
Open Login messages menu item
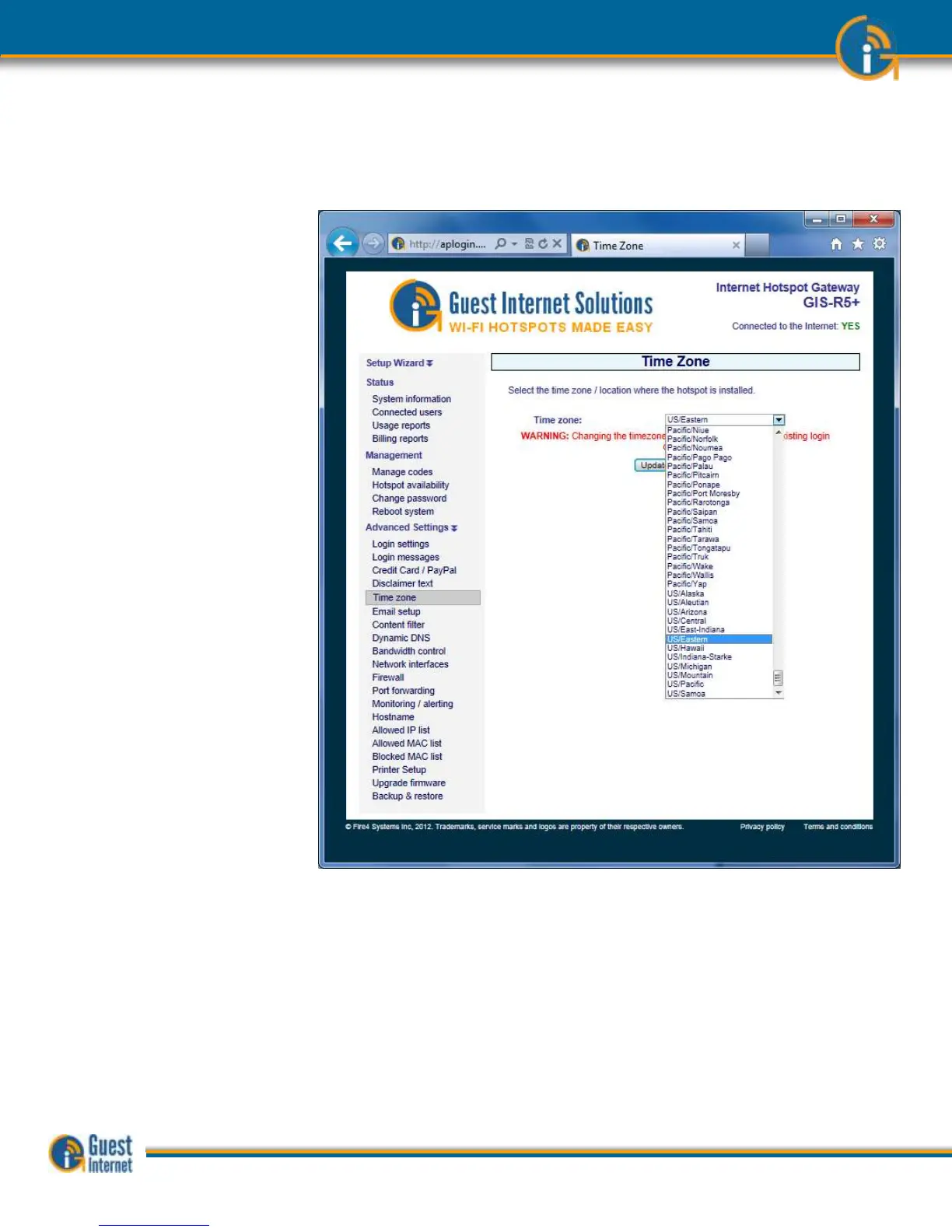(405, 558)
